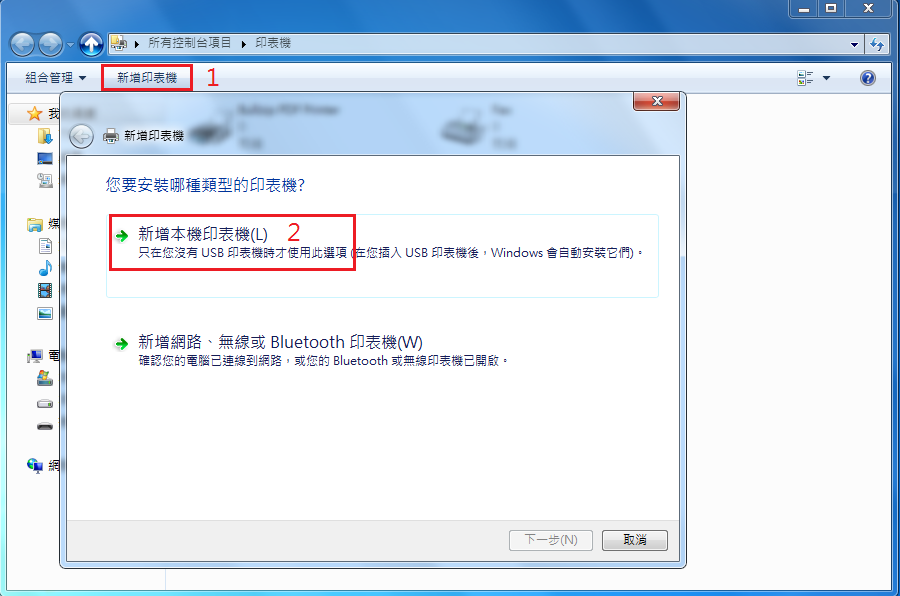Click the blue up-arrow icon beside address bar
The image size is (900, 596).
(x=91, y=44)
